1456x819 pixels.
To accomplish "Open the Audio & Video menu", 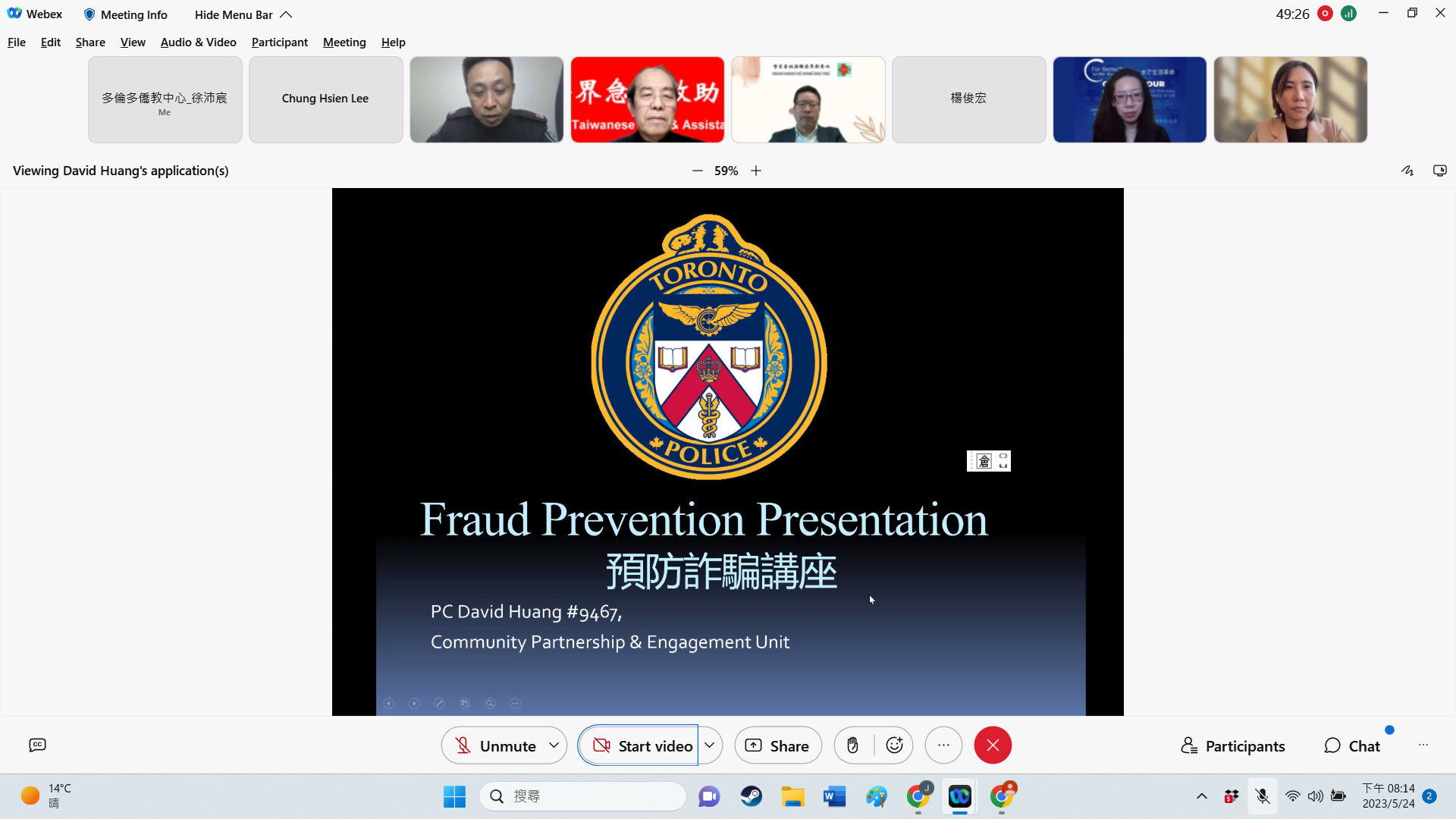I will pyautogui.click(x=198, y=42).
